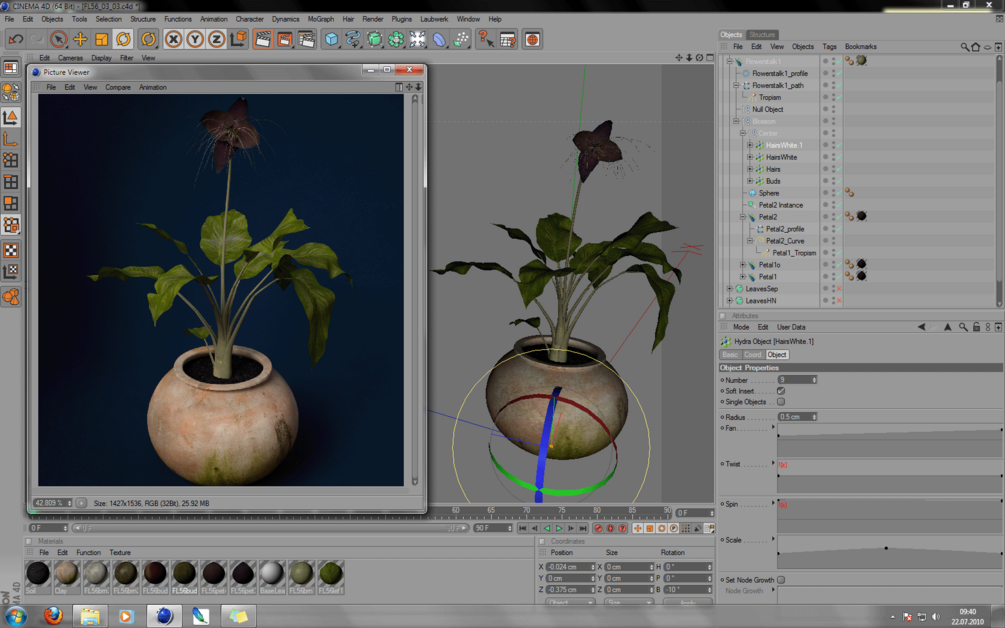Enable the Soft Insert checkbox

coord(781,391)
